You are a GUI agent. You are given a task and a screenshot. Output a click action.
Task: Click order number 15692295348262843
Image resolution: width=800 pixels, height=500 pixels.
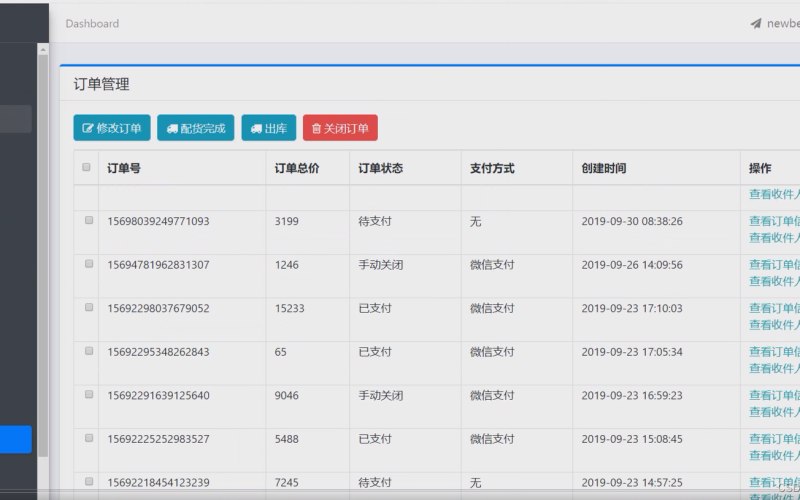point(158,352)
